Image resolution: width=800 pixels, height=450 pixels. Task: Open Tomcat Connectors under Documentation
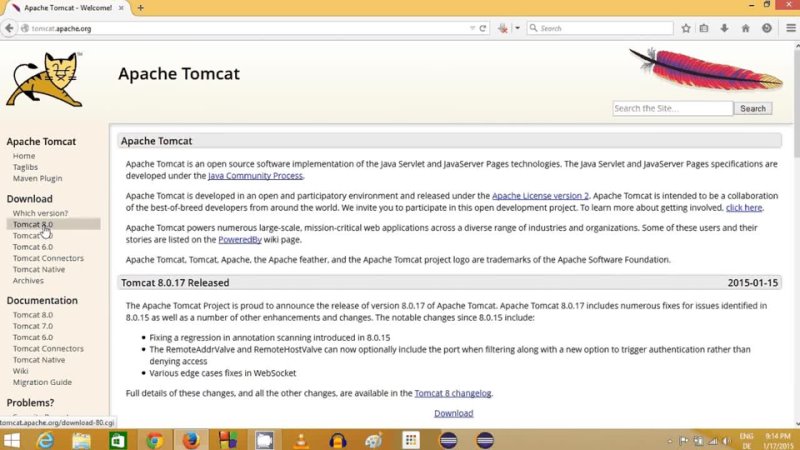point(48,348)
